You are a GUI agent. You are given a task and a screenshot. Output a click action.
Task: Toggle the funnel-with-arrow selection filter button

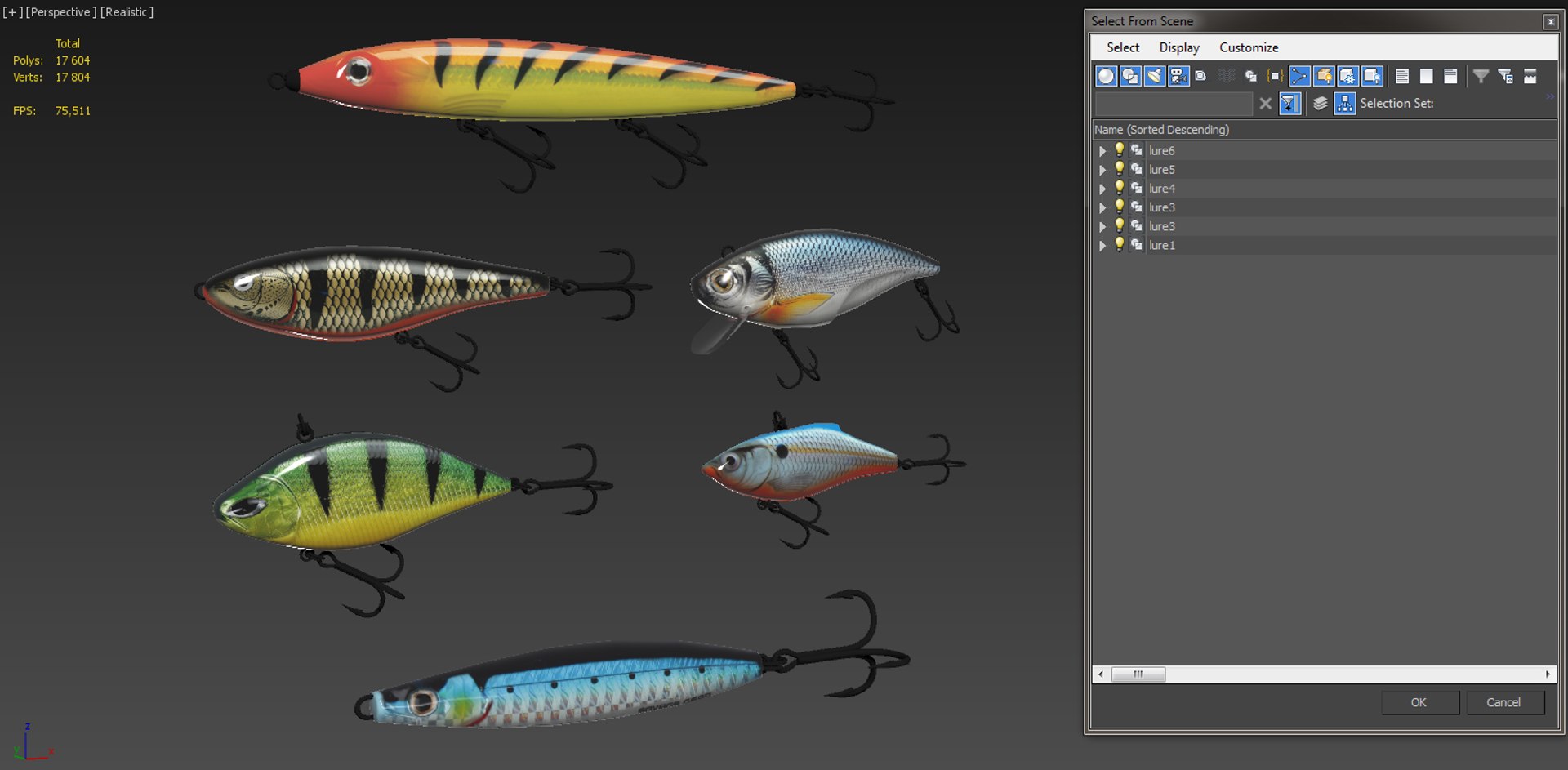pyautogui.click(x=1290, y=103)
